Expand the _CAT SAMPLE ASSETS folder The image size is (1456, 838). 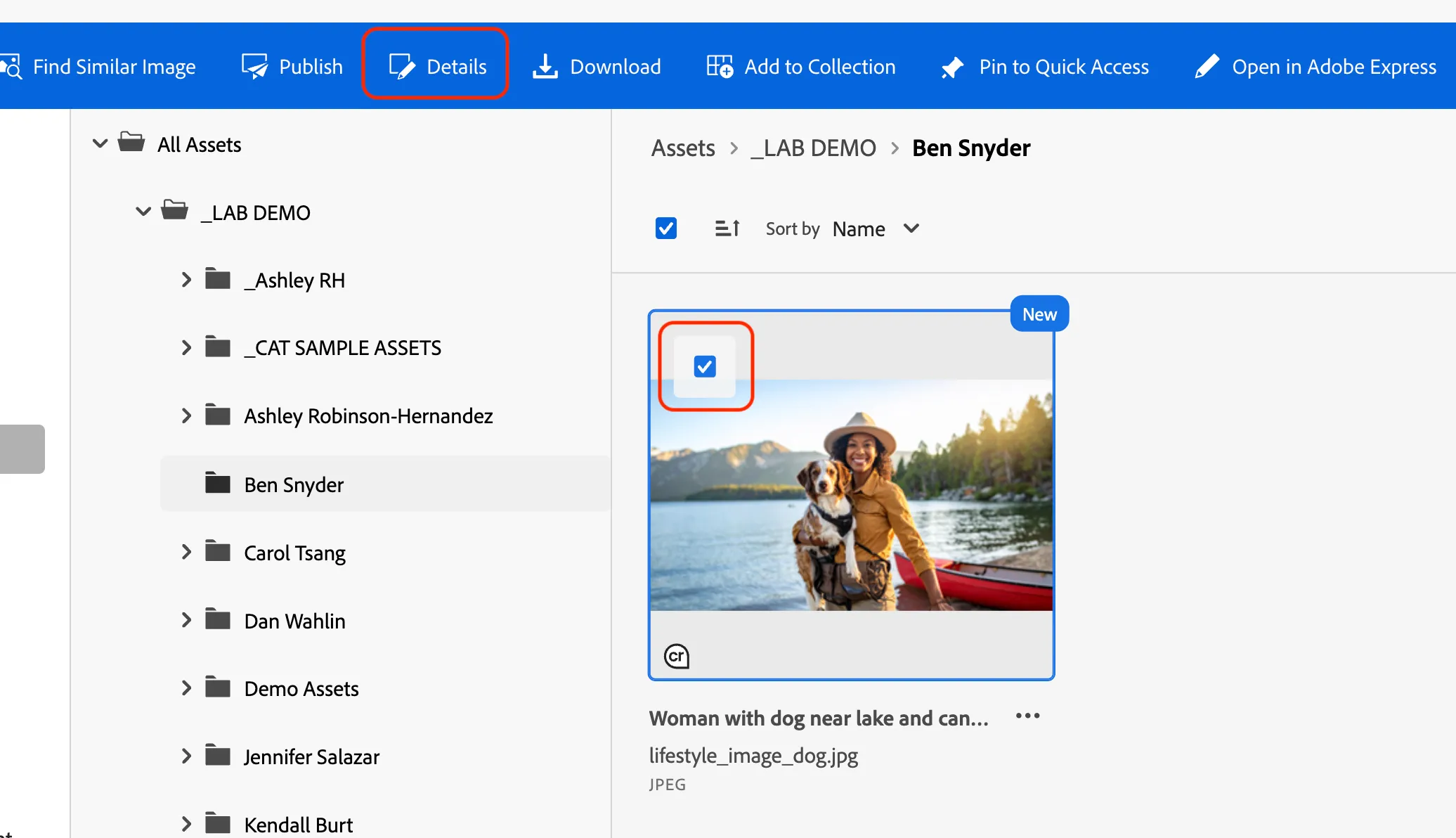click(x=186, y=347)
